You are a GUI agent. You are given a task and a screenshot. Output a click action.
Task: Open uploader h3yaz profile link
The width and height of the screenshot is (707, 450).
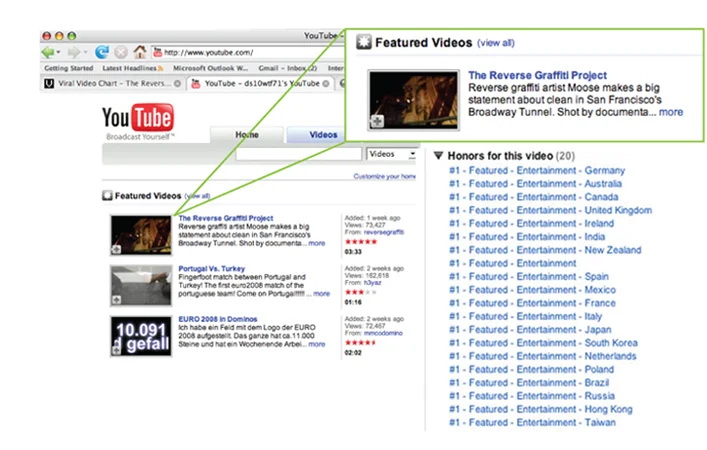click(372, 283)
